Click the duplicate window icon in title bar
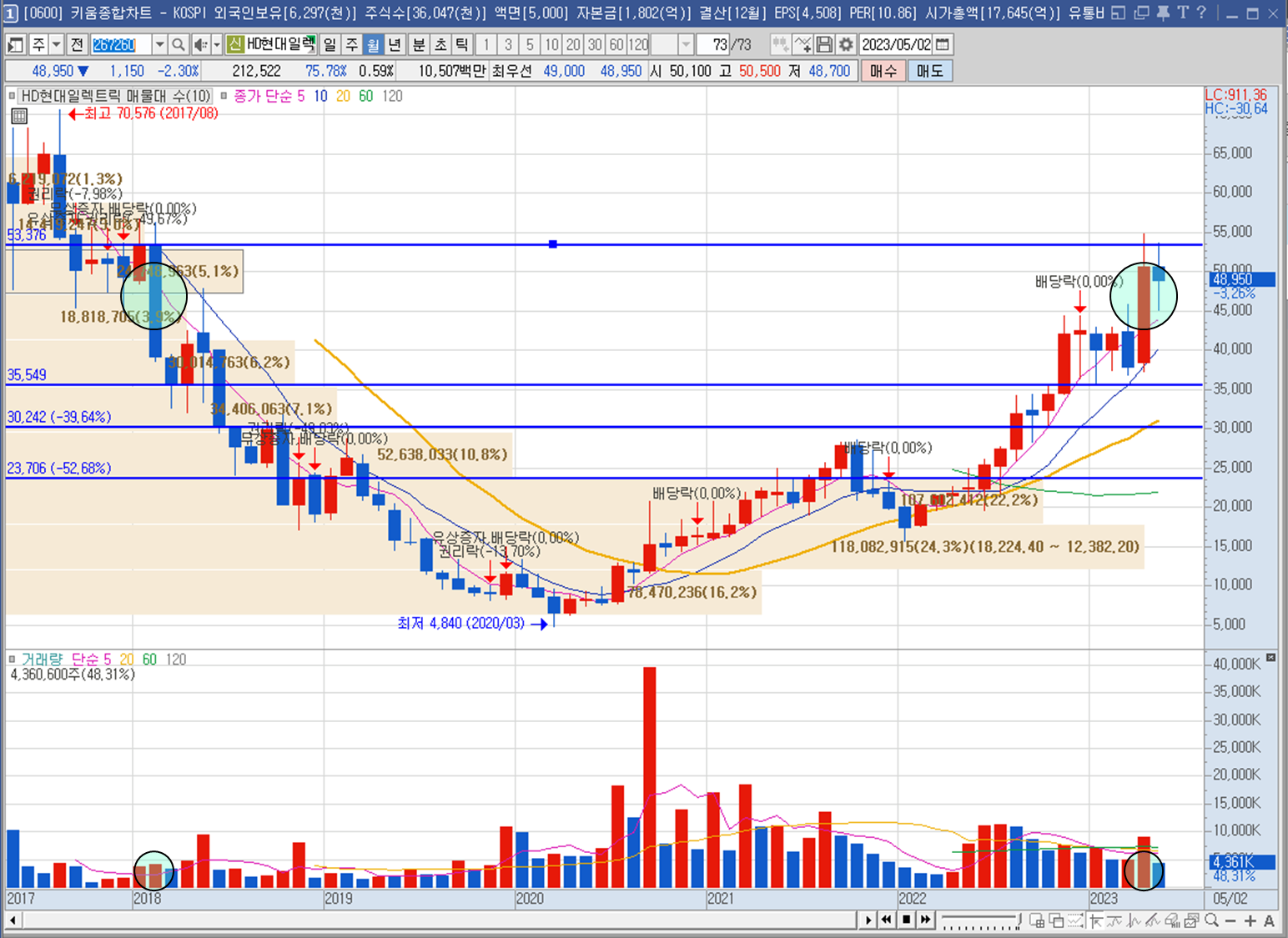The image size is (1288, 938). (x=1141, y=13)
